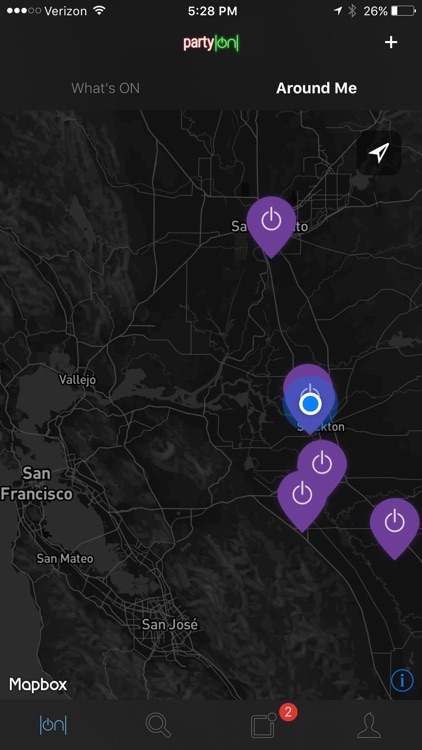Tap the plus icon to add party
Screen dimensions: 422x750
click(391, 43)
